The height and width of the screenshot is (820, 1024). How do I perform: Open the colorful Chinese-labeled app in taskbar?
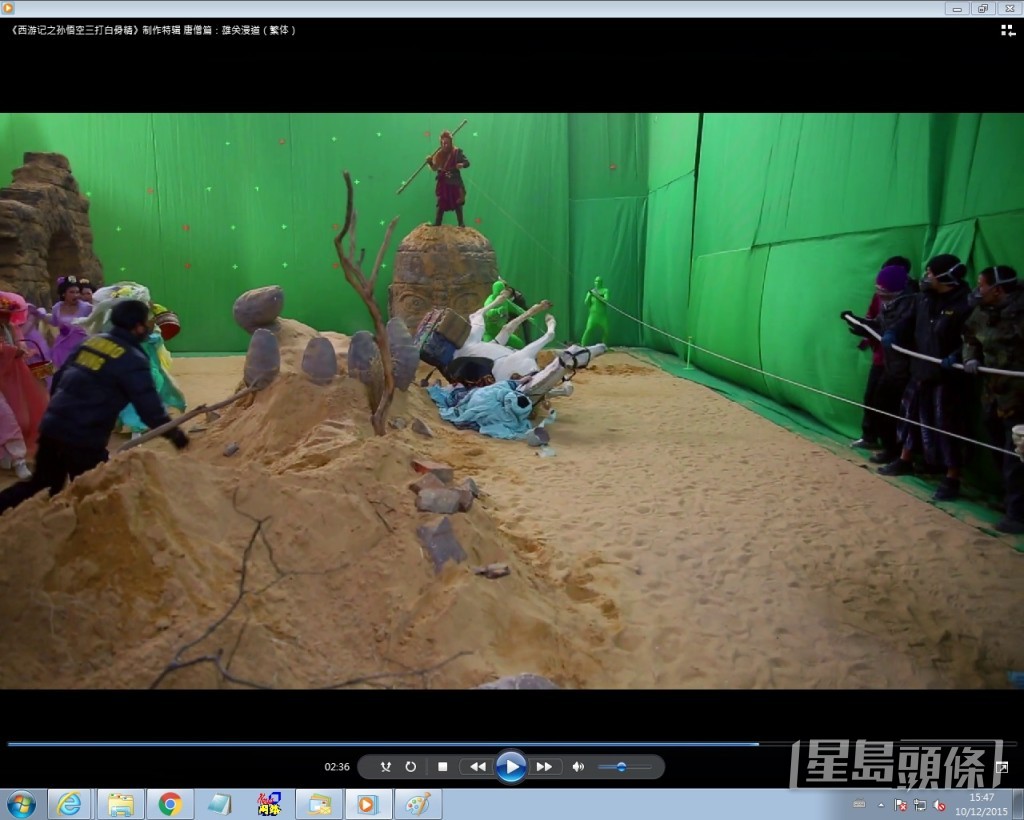(269, 804)
